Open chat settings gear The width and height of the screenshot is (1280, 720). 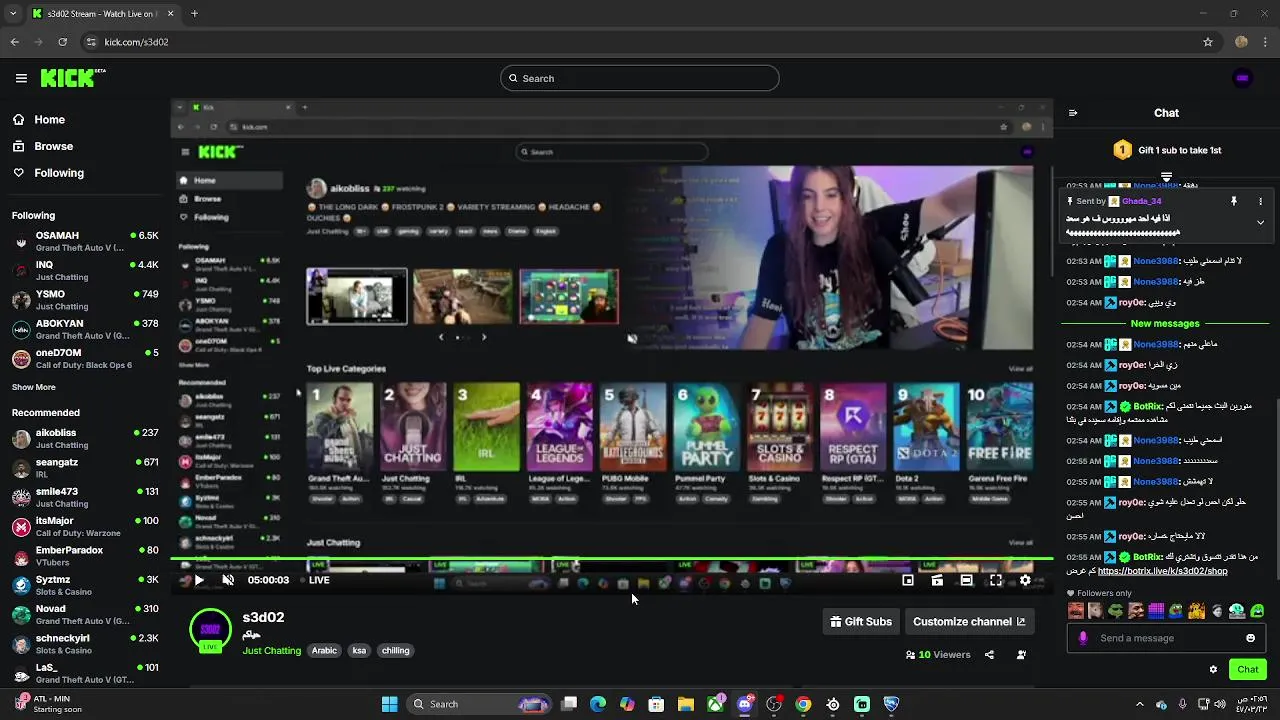pyautogui.click(x=1213, y=669)
